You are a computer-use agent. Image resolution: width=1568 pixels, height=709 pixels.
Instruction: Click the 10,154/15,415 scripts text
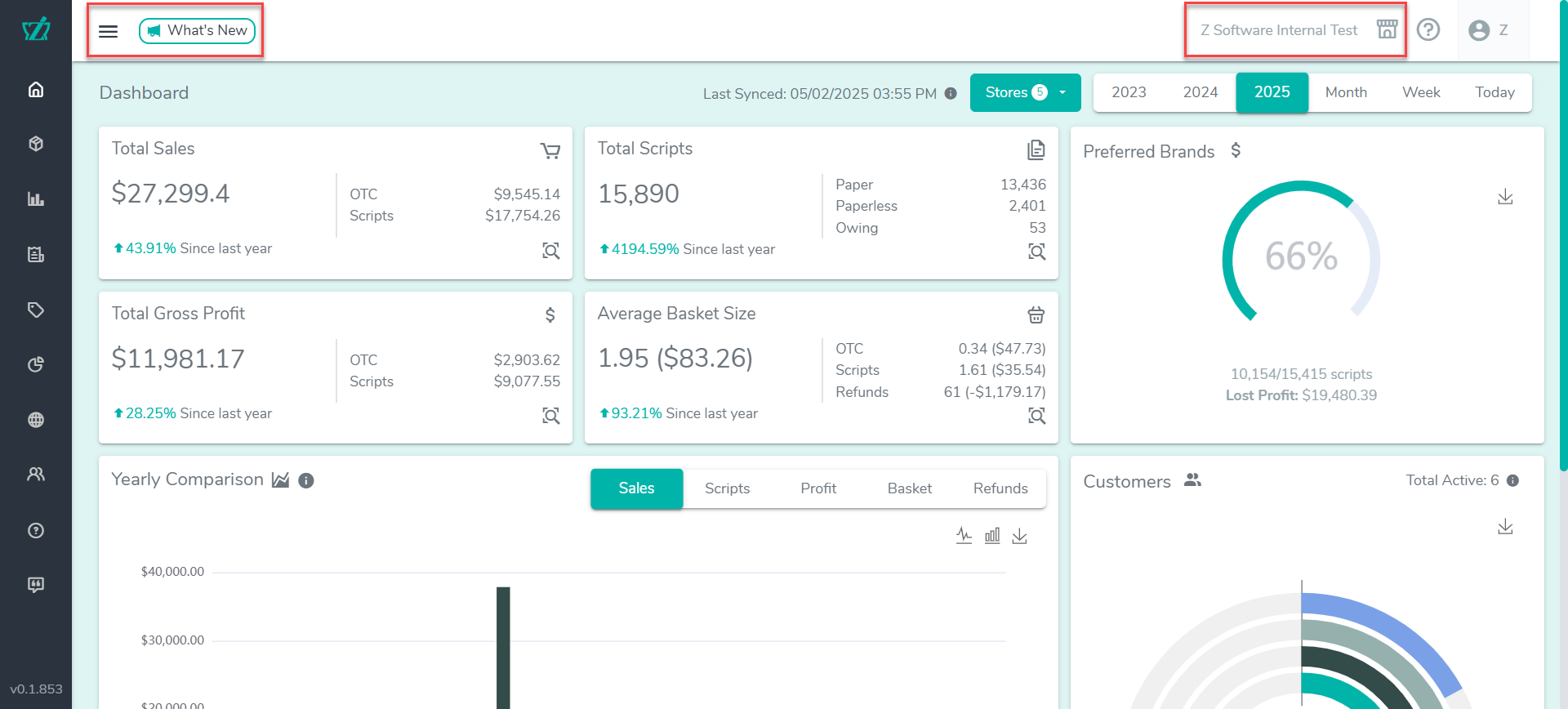click(1301, 374)
